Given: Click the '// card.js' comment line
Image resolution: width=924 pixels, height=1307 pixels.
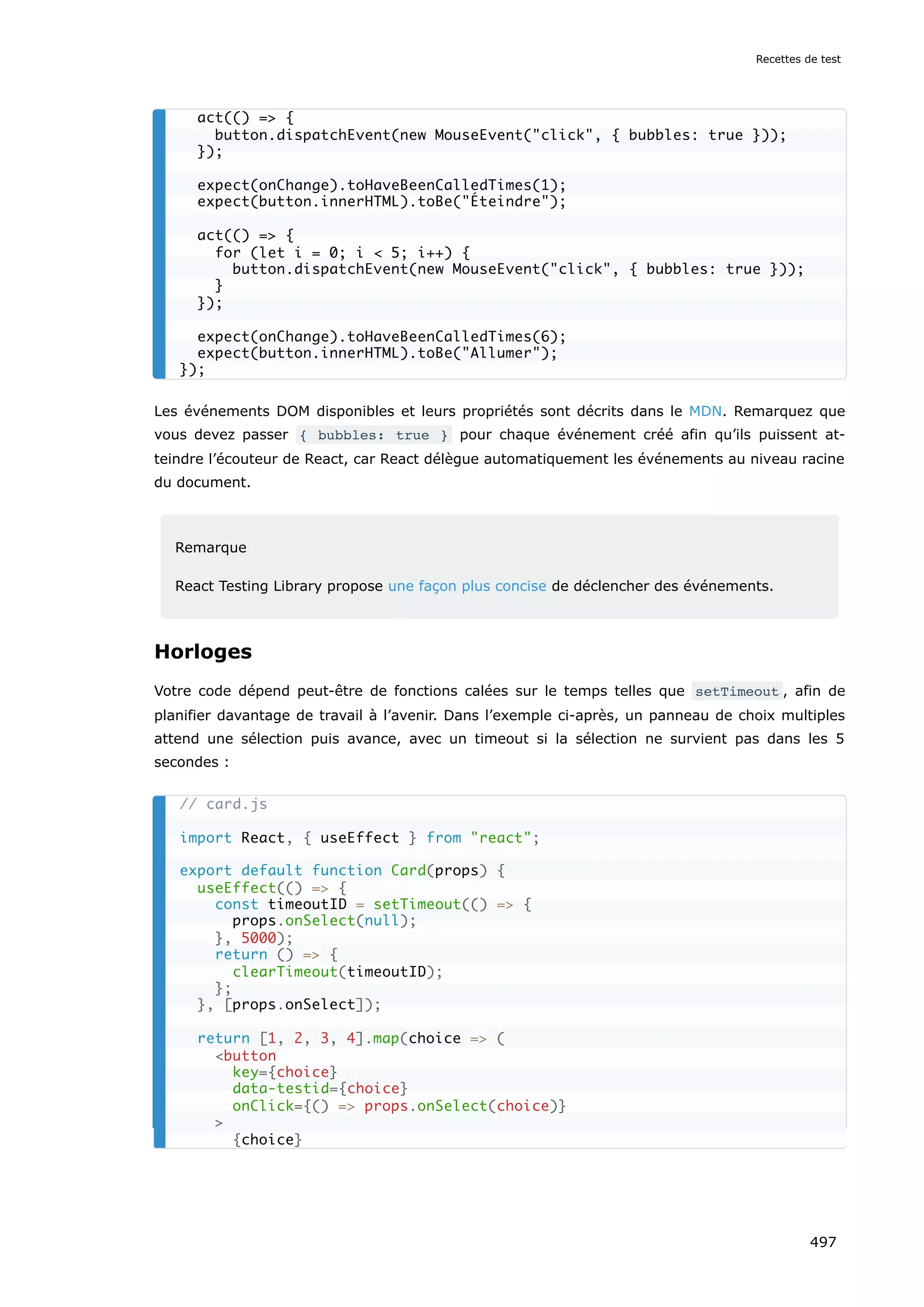Looking at the screenshot, I should click(x=223, y=804).
